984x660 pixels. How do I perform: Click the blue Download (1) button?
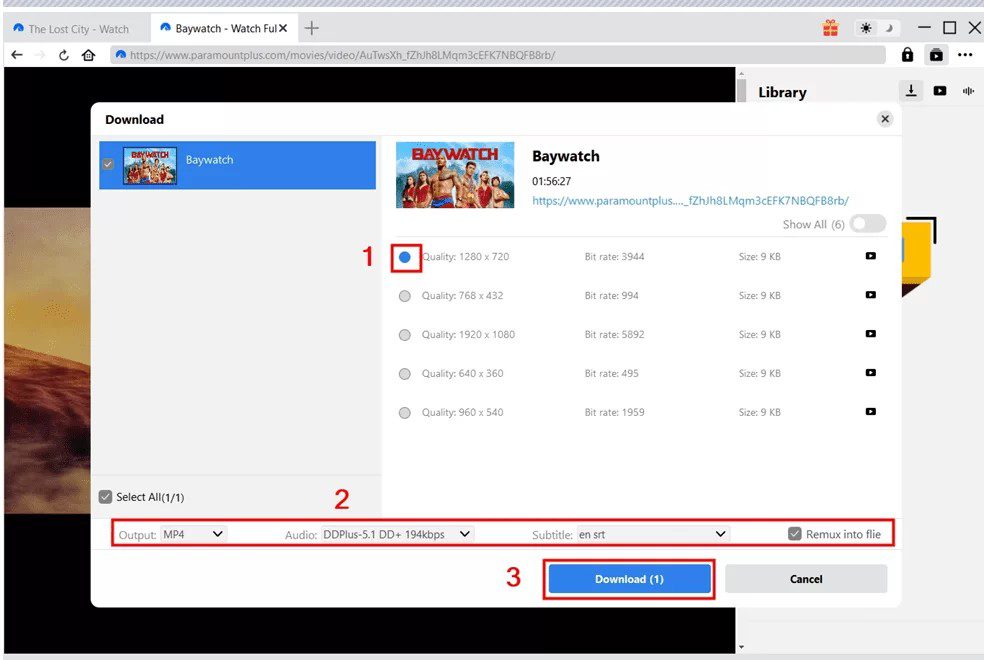(x=629, y=579)
